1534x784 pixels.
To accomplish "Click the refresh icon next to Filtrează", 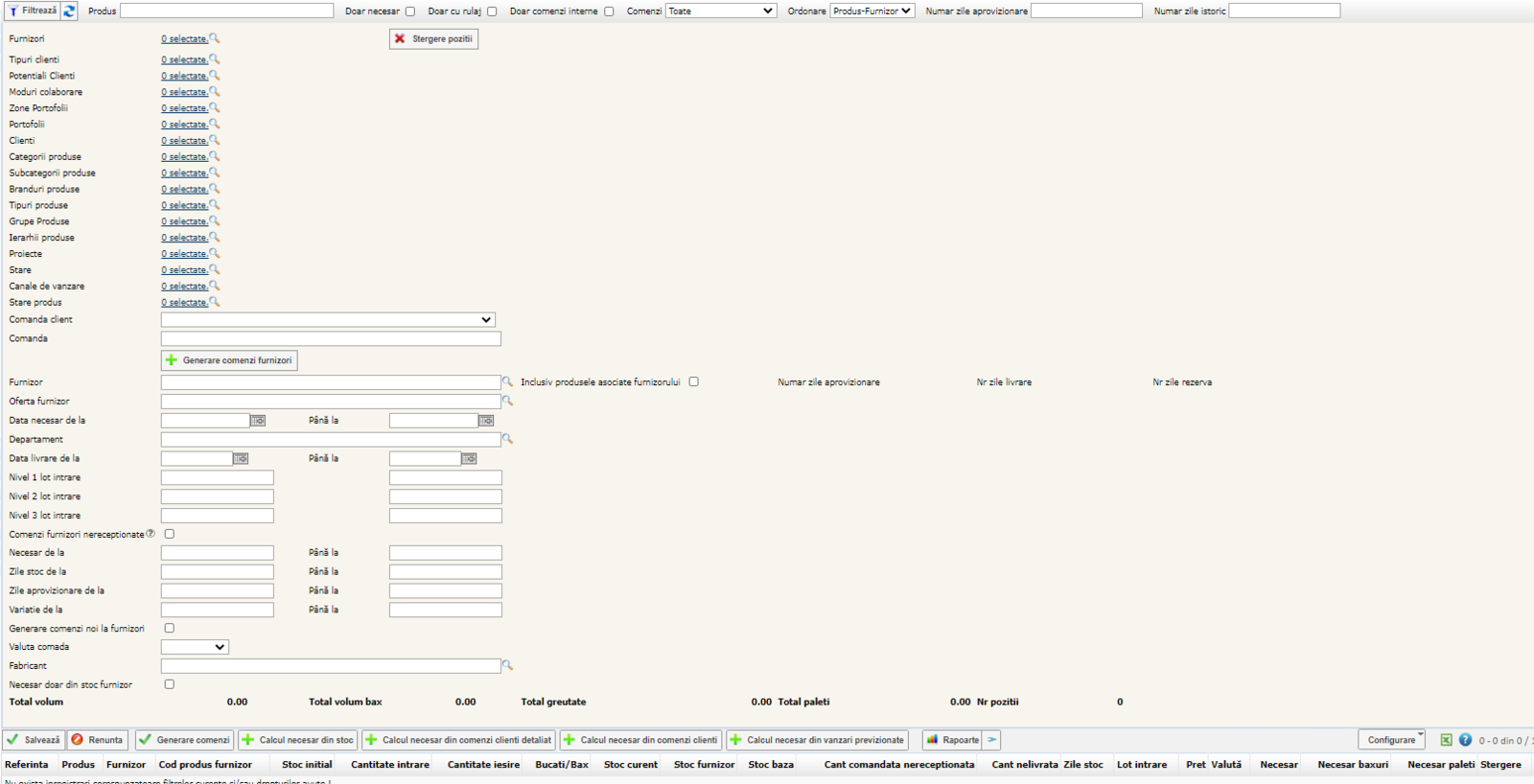I will coord(69,12).
